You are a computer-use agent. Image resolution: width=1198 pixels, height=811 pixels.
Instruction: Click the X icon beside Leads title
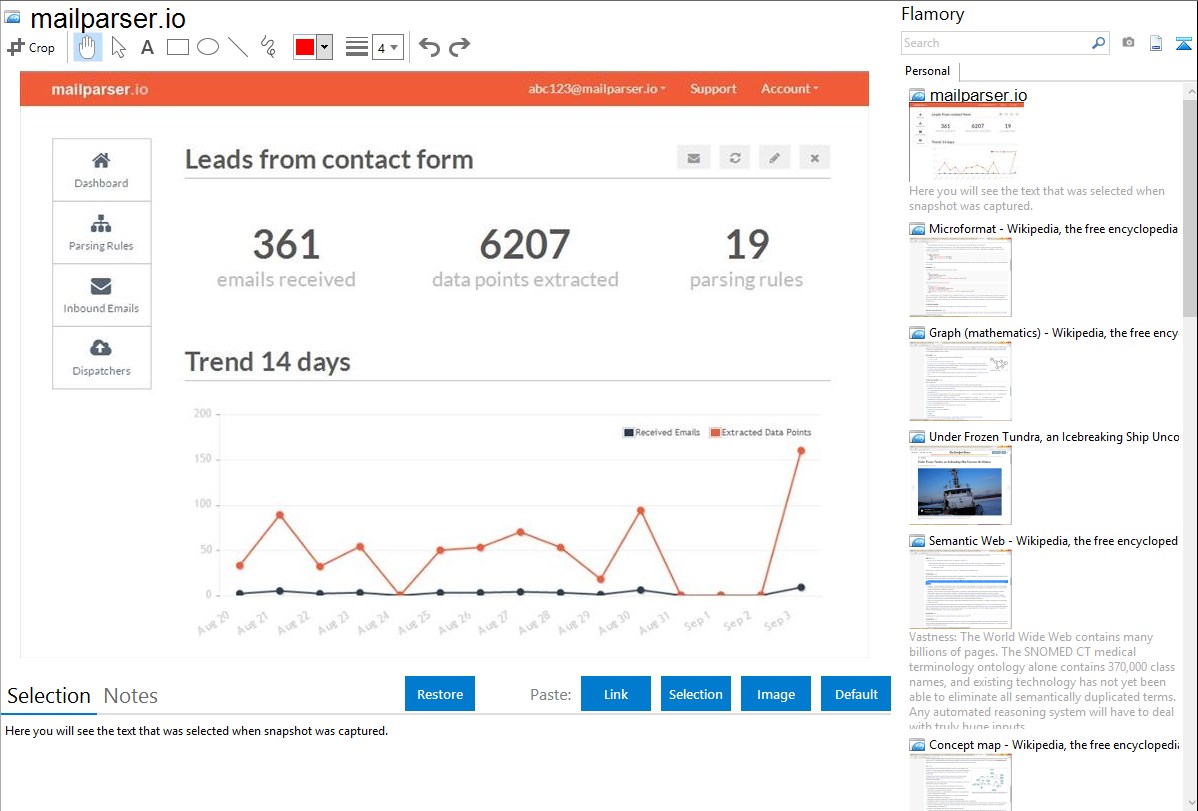pyautogui.click(x=814, y=158)
